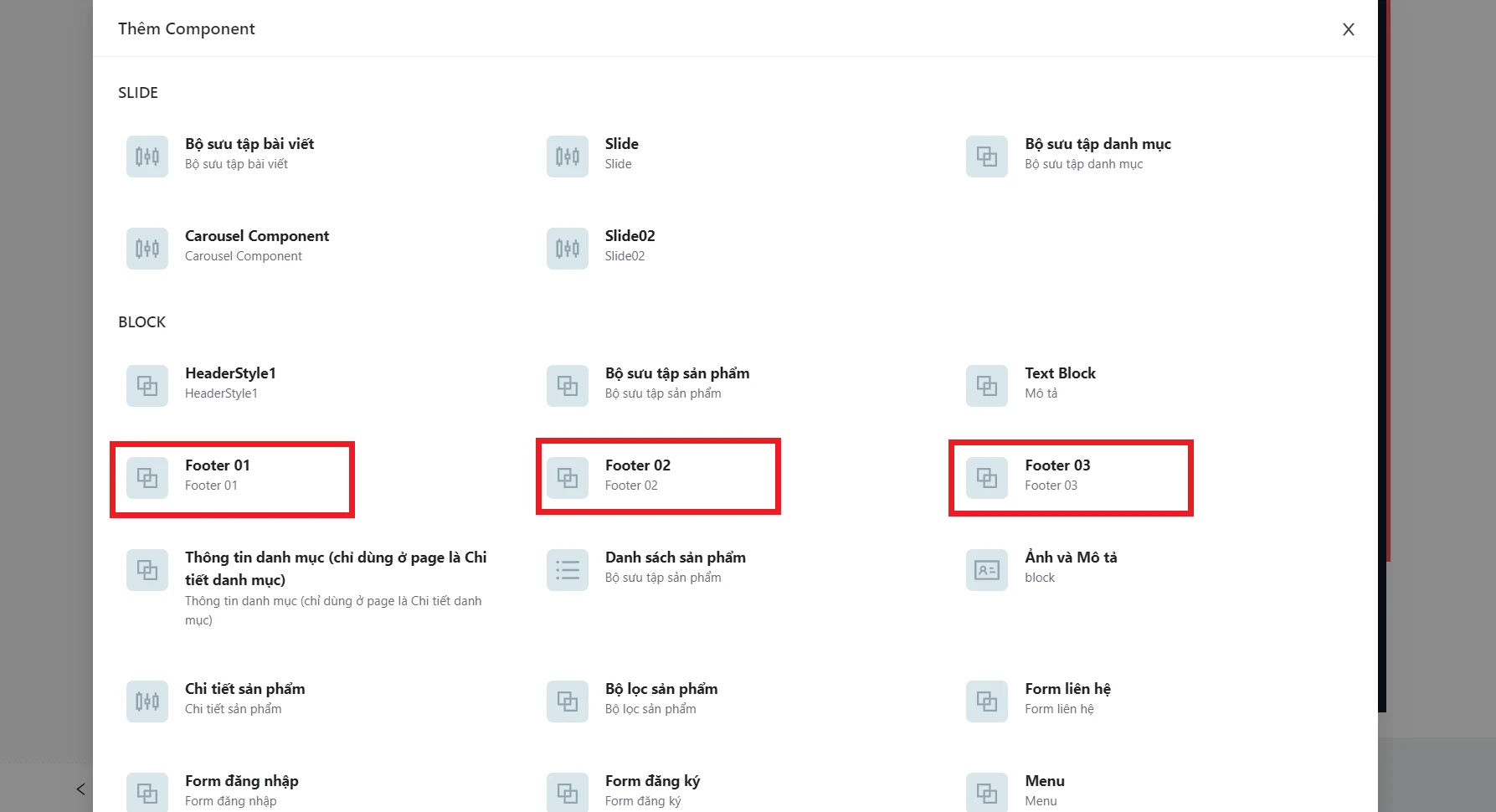Add the Footer 03 component
1496x812 pixels.
pyautogui.click(x=1057, y=475)
